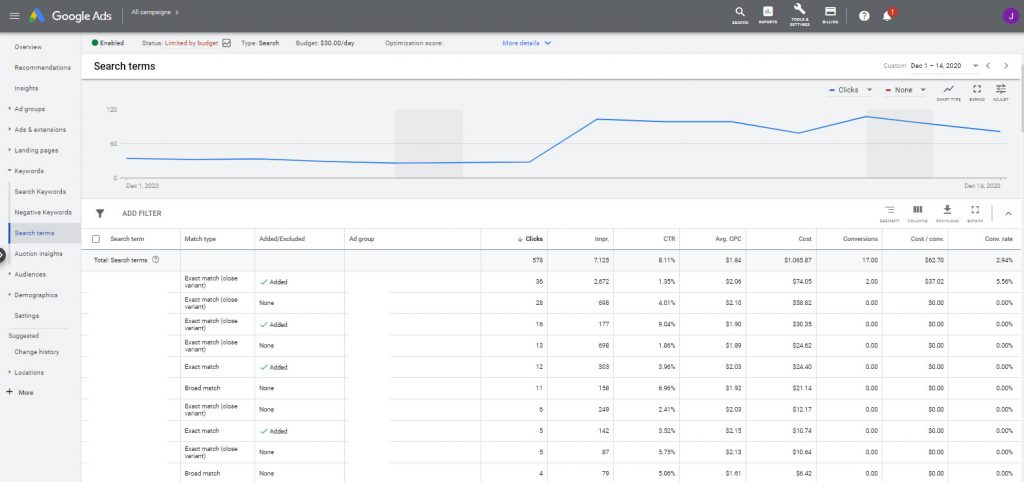This screenshot has width=1024, height=482.
Task: Click the blue Clicks trend line on chart
Action: pos(562,142)
